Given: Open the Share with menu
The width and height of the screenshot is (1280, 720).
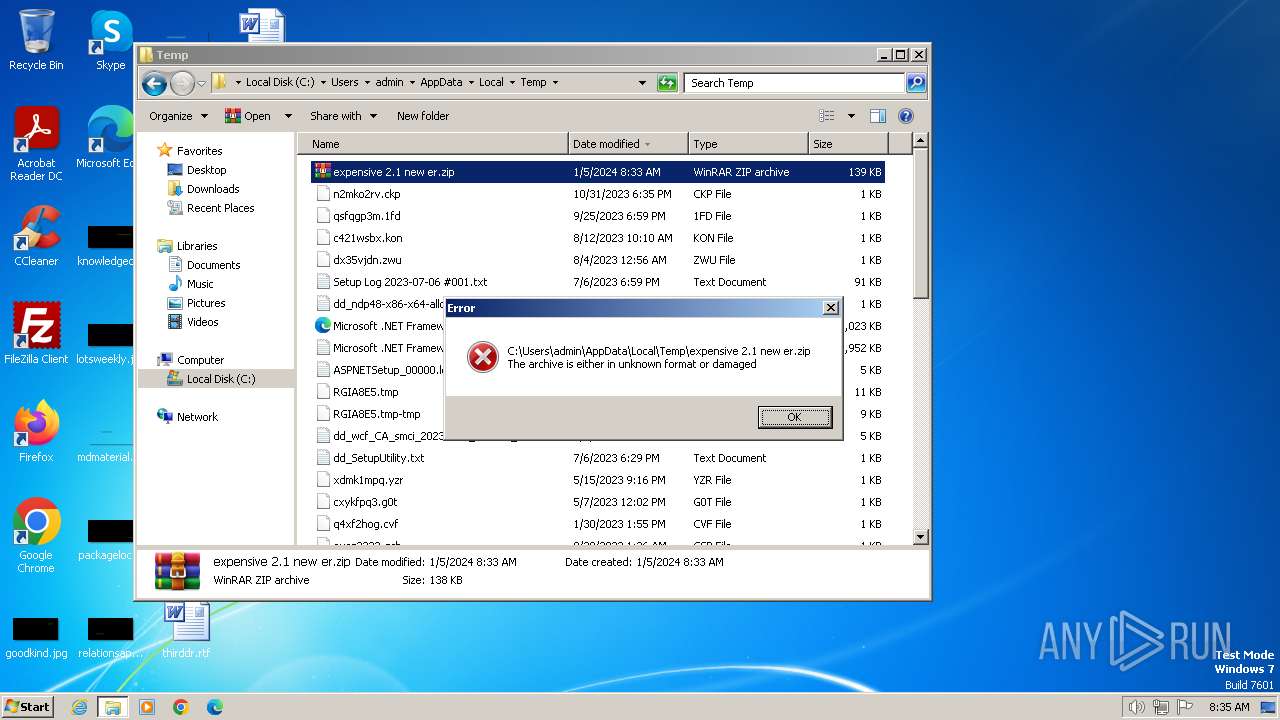Looking at the screenshot, I should 343,116.
